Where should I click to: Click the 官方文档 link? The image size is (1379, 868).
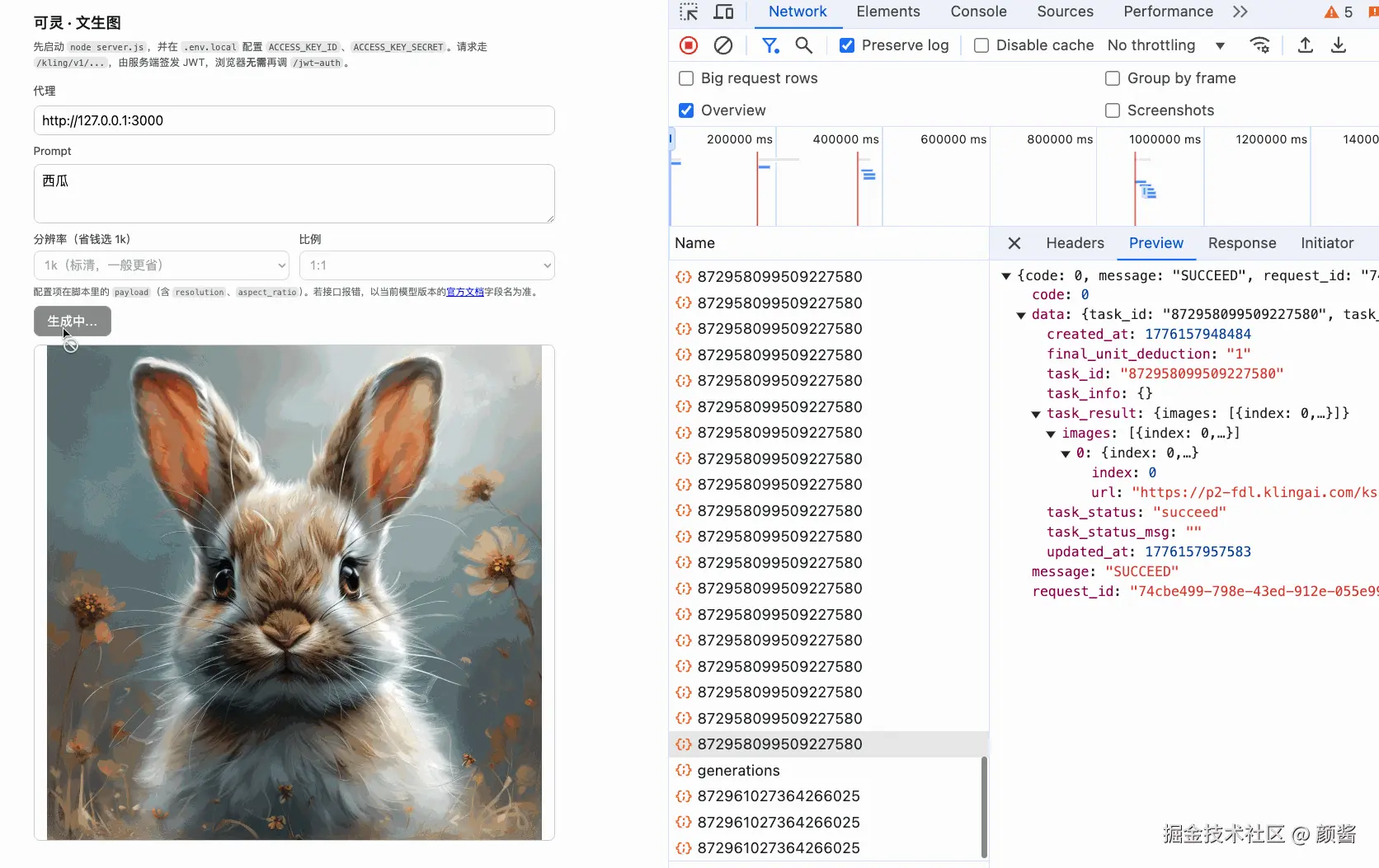pos(465,292)
